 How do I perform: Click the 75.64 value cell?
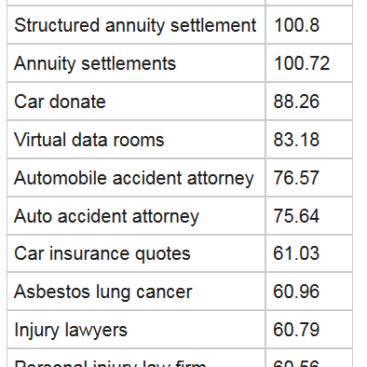pyautogui.click(x=309, y=216)
